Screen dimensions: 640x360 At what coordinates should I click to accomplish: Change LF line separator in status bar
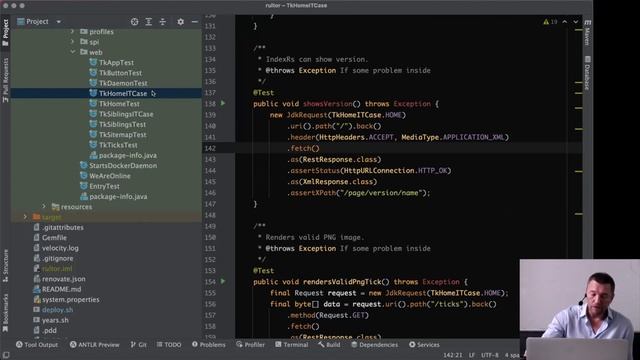472,356
